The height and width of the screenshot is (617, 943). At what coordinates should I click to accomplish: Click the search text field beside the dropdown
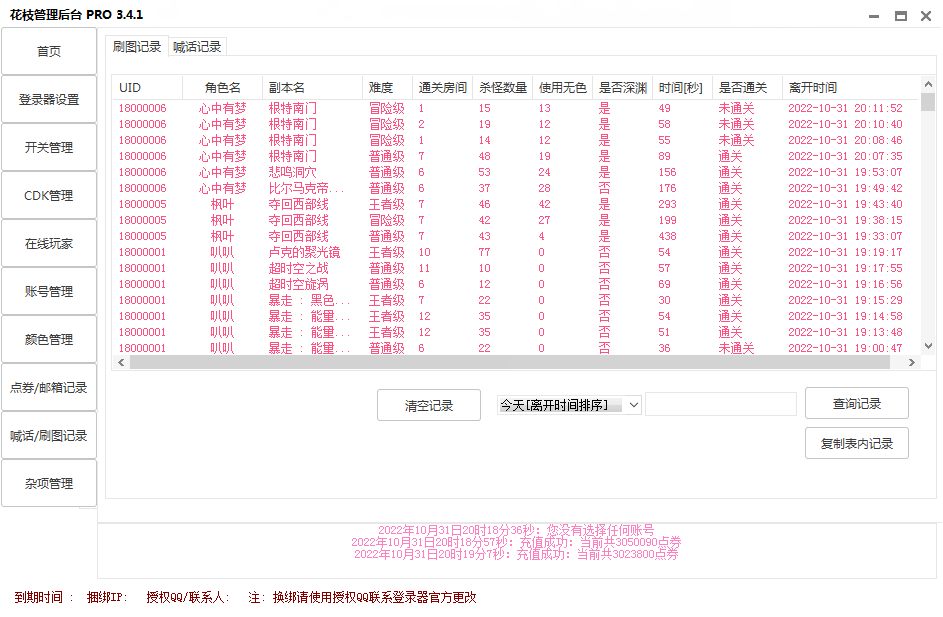click(721, 404)
